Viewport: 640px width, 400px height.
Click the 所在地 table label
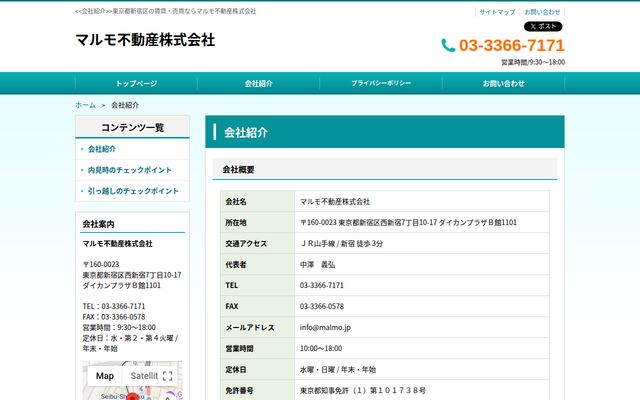(236, 222)
